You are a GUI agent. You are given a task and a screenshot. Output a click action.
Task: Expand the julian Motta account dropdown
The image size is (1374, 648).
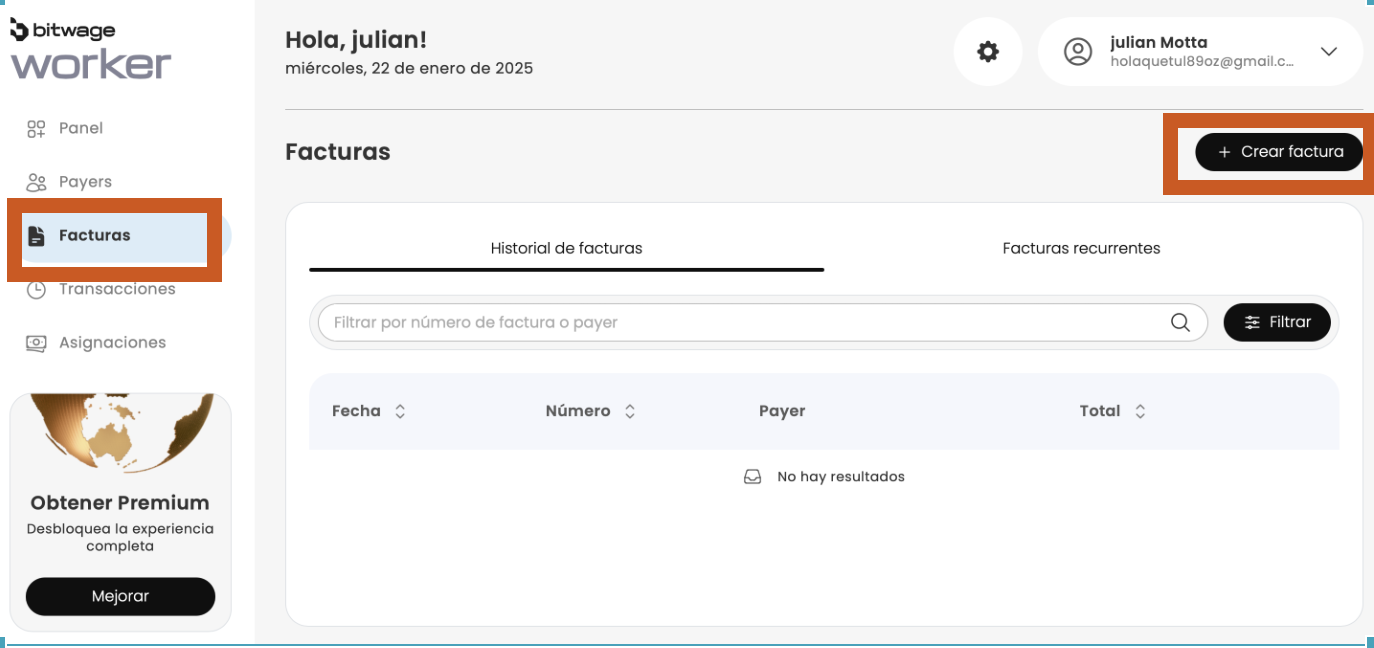point(1328,52)
